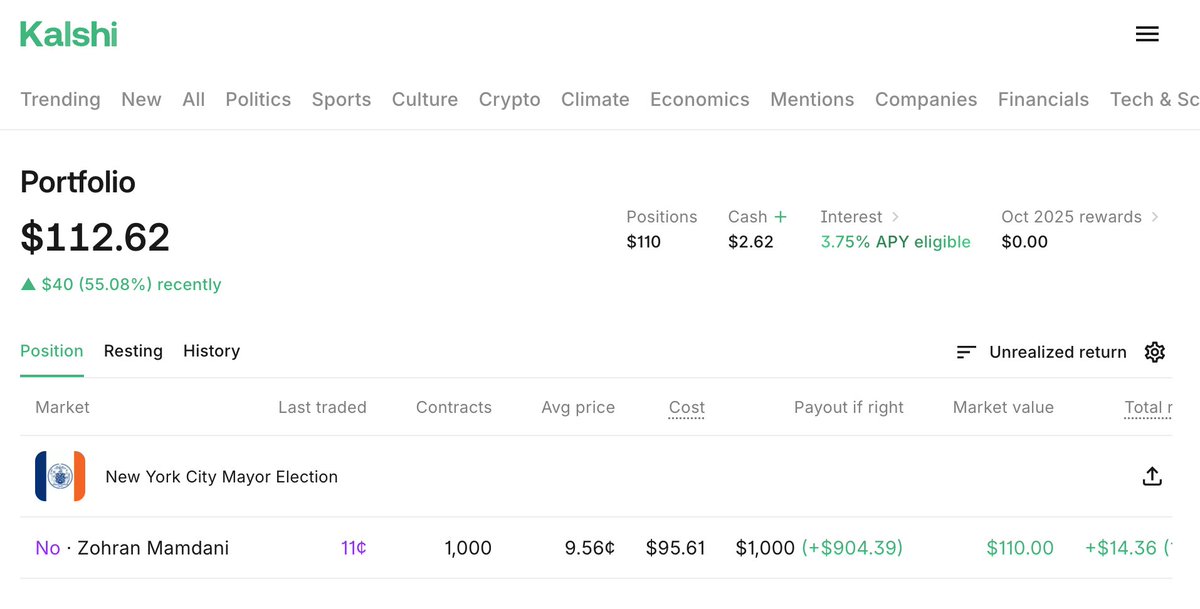1200x609 pixels.
Task: Select the No · Zohran Mamdani position row
Action: [x=132, y=548]
